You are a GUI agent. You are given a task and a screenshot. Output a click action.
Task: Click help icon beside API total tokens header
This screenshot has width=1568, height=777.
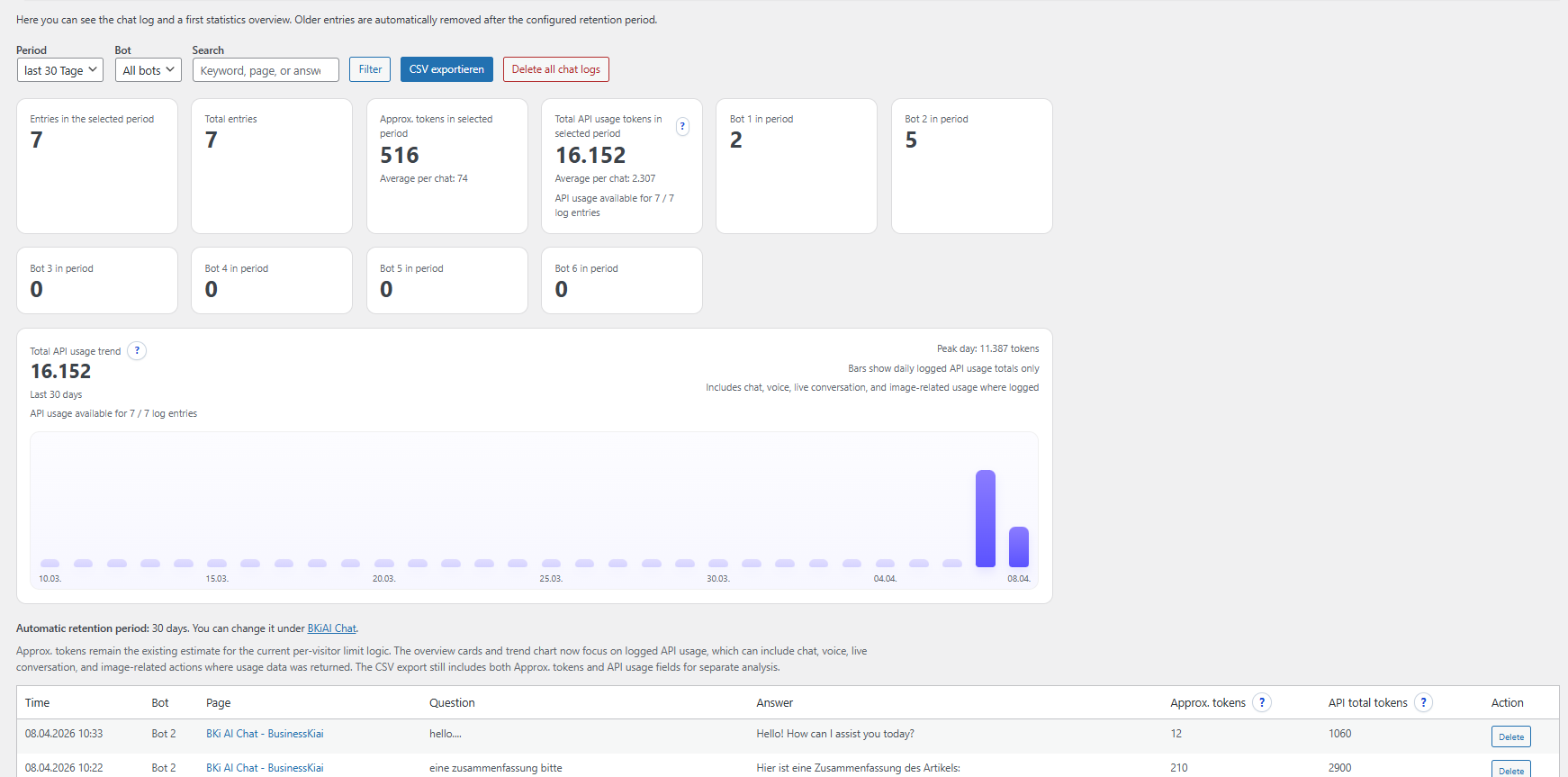point(1422,703)
